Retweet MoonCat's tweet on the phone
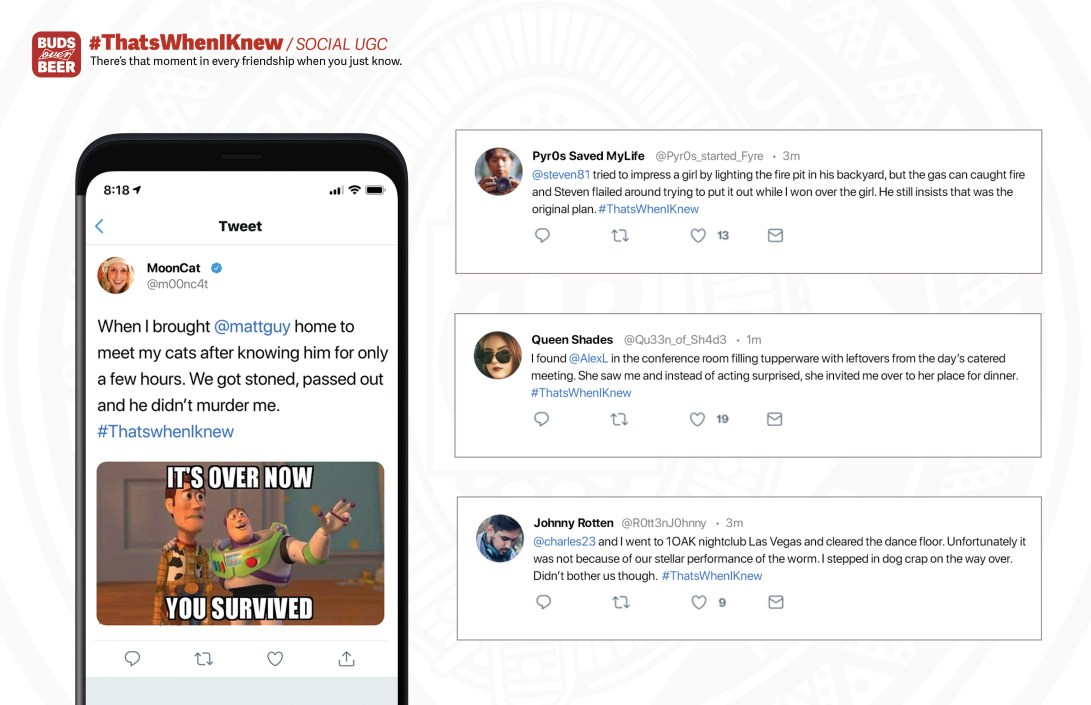The image size is (1091, 705). tap(204, 658)
